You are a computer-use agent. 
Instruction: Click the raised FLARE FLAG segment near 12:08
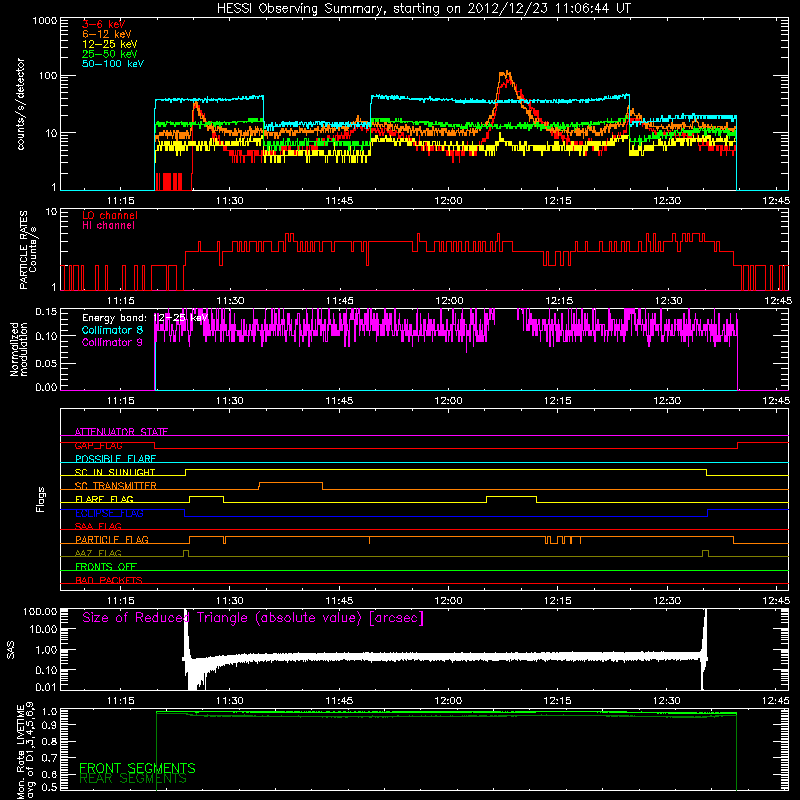[511, 496]
